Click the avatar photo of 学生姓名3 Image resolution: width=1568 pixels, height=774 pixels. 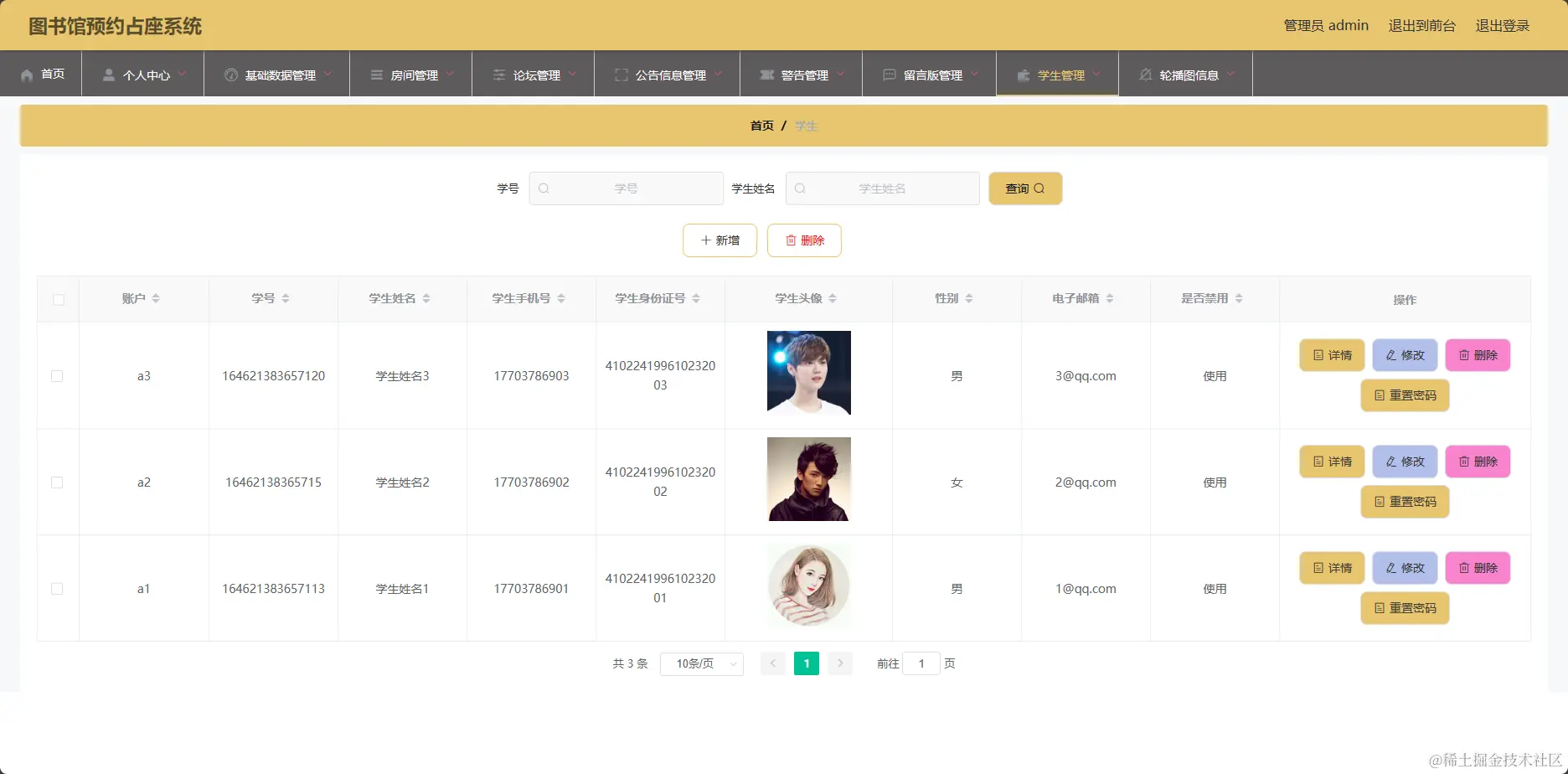pos(809,373)
